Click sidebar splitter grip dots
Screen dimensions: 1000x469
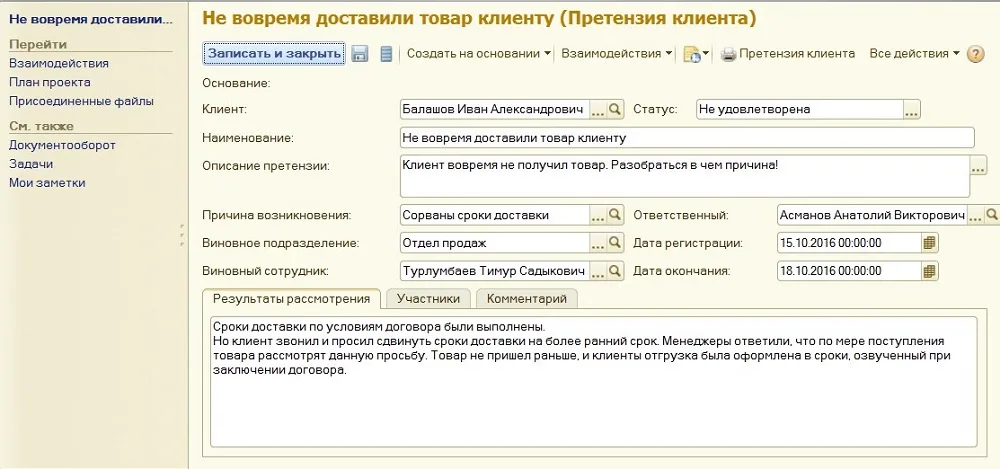(x=182, y=235)
